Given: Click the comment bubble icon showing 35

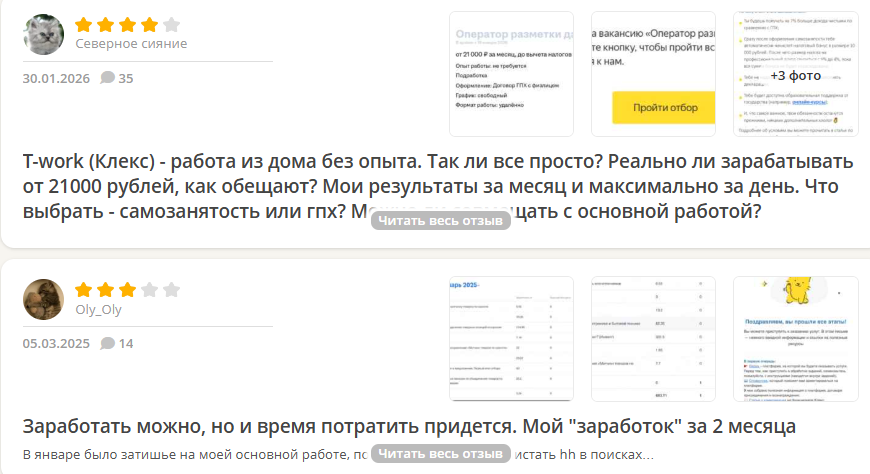Looking at the screenshot, I should click(x=108, y=78).
